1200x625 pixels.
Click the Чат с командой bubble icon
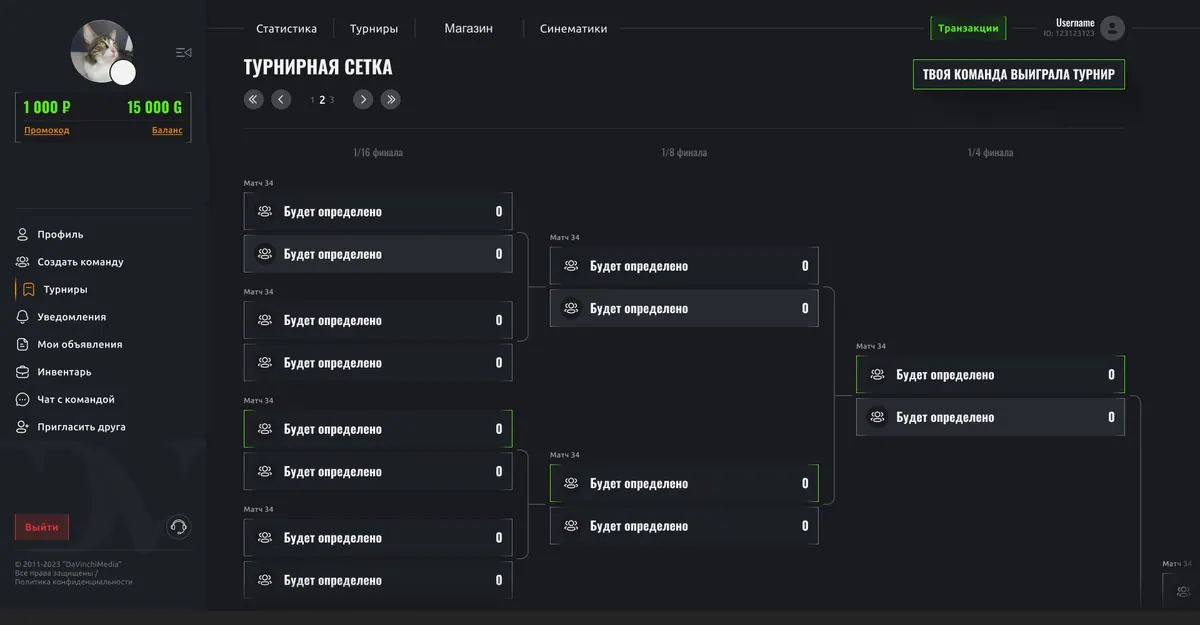(22, 400)
